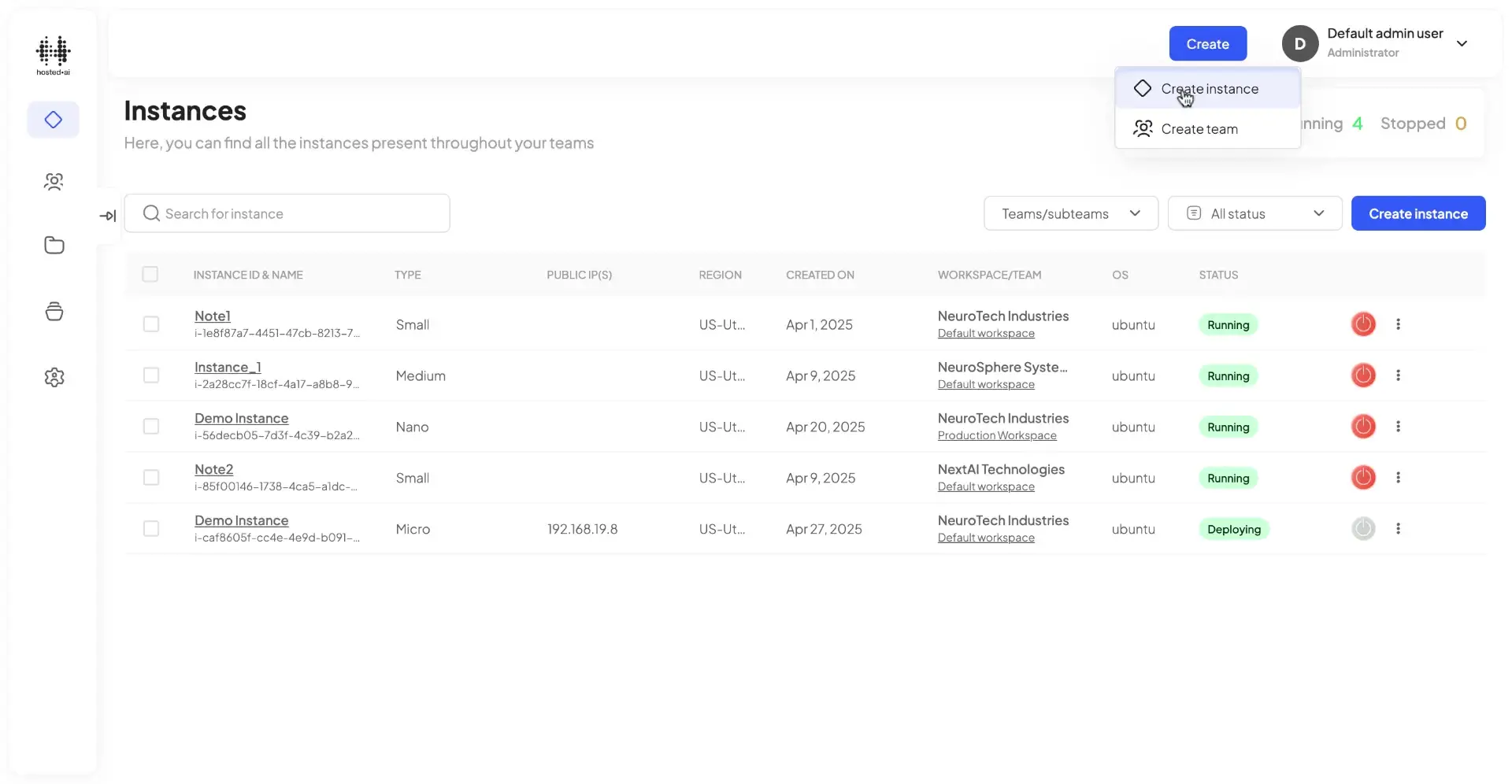This screenshot has width=1512, height=784.
Task: Open the Note1 instance details link
Action: click(212, 316)
